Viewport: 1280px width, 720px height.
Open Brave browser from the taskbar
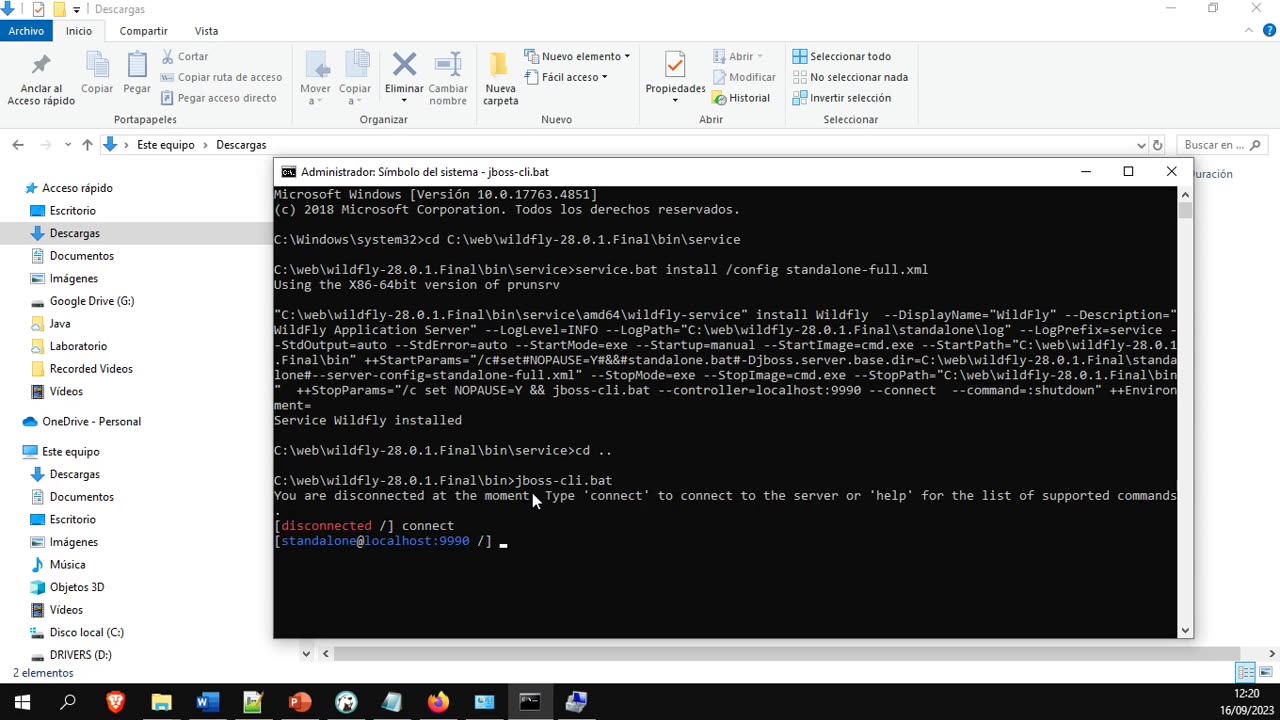point(115,702)
